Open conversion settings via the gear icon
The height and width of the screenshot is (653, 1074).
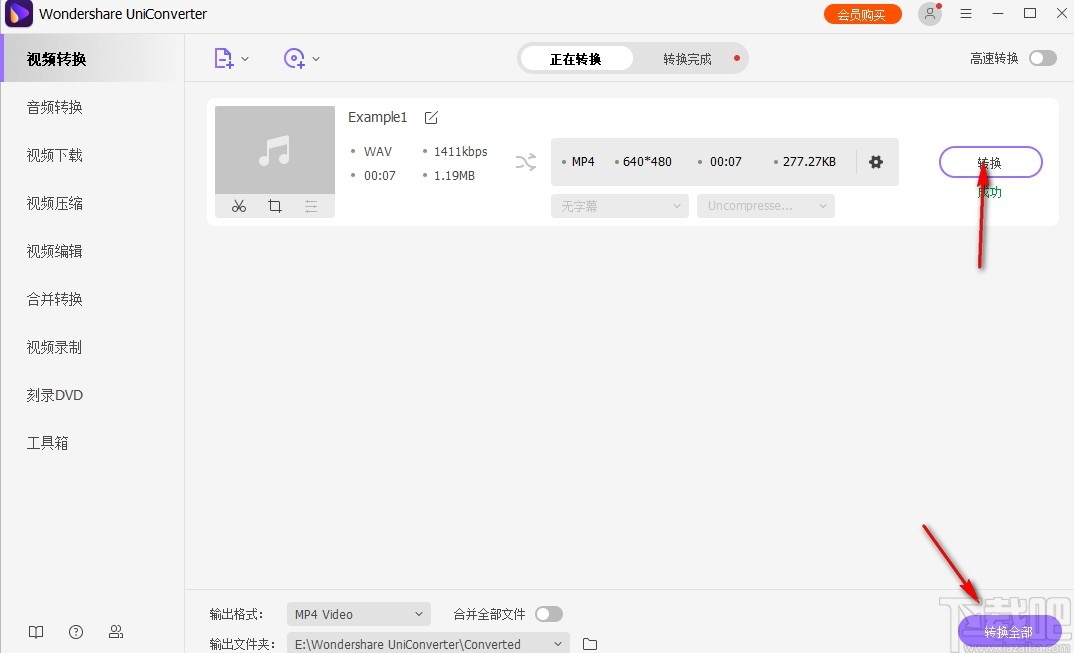(x=875, y=161)
